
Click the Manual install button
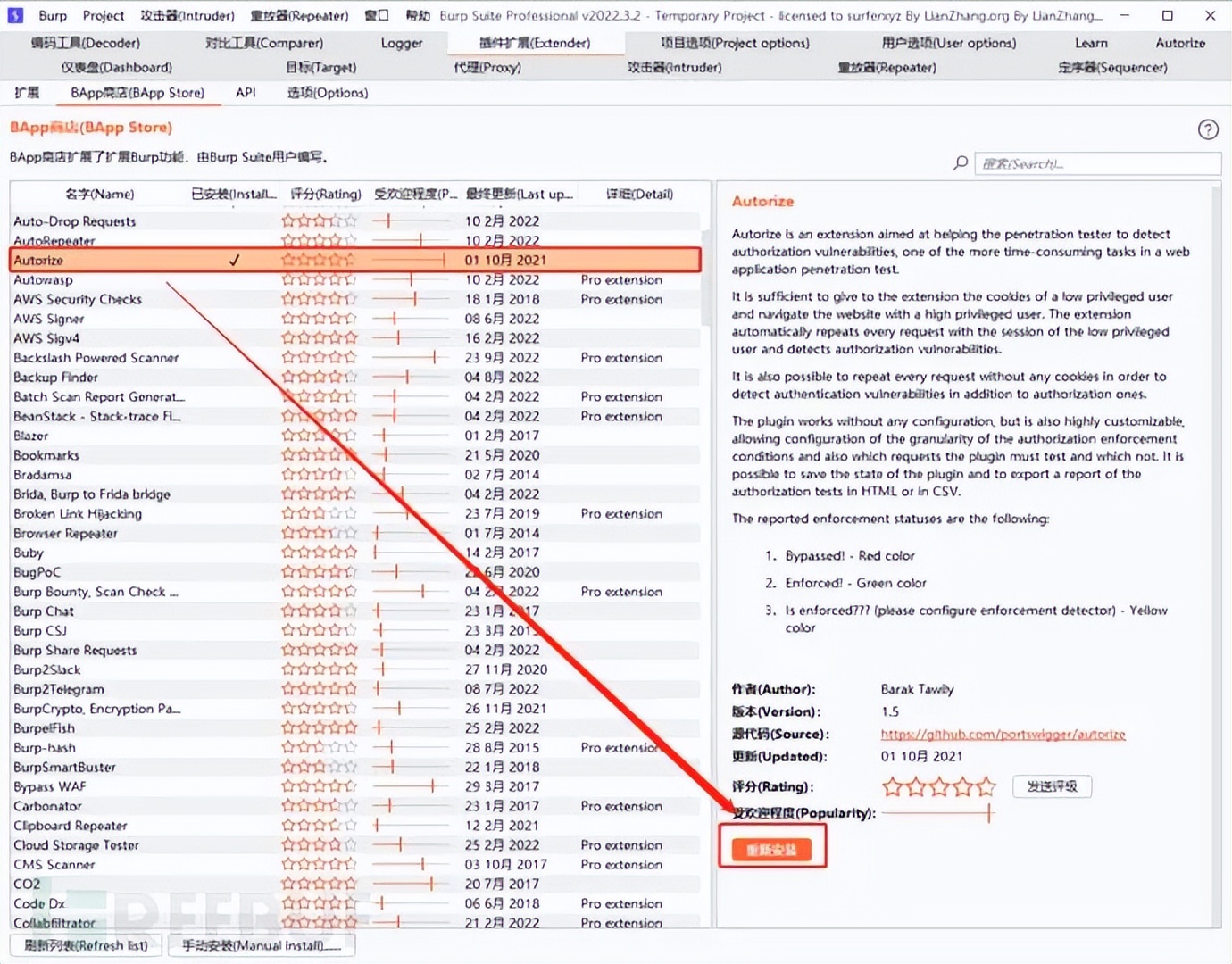click(x=262, y=945)
